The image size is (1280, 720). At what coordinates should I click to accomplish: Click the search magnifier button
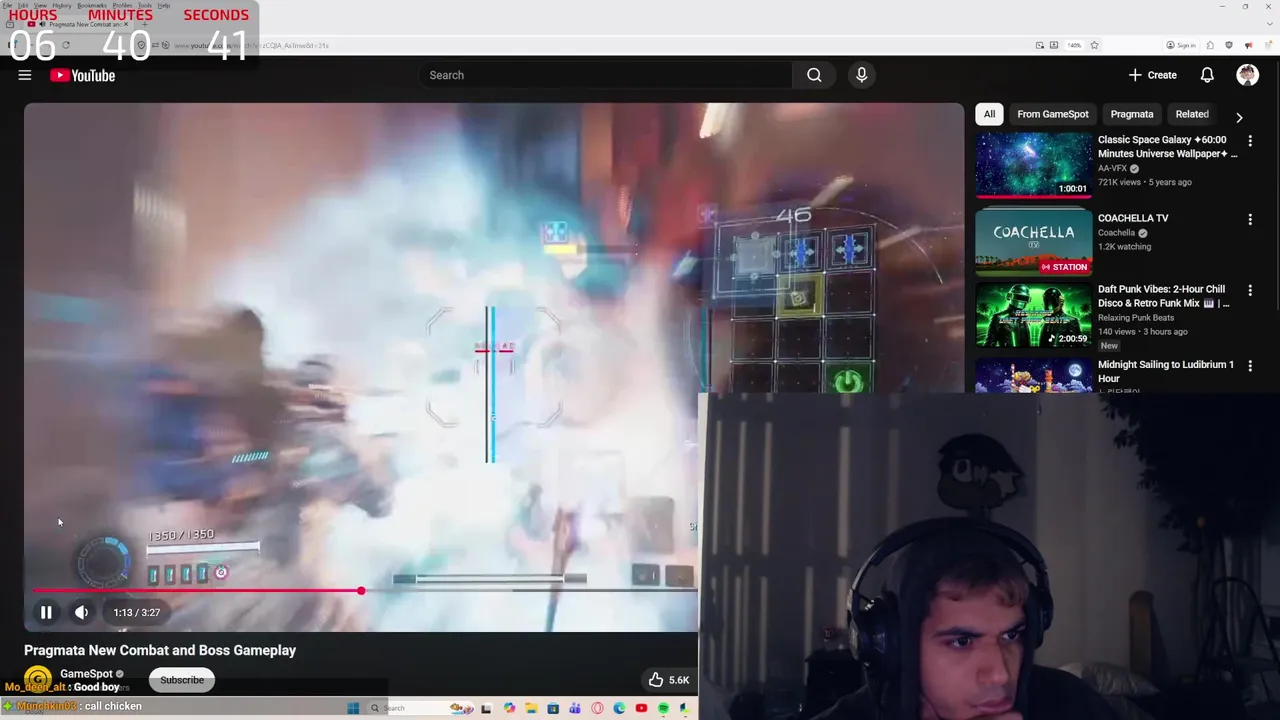[x=814, y=75]
